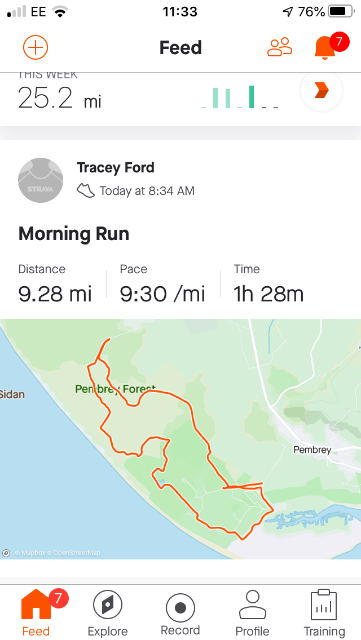The height and width of the screenshot is (640, 361).
Task: Open the Morning Run activity title
Action: click(74, 234)
